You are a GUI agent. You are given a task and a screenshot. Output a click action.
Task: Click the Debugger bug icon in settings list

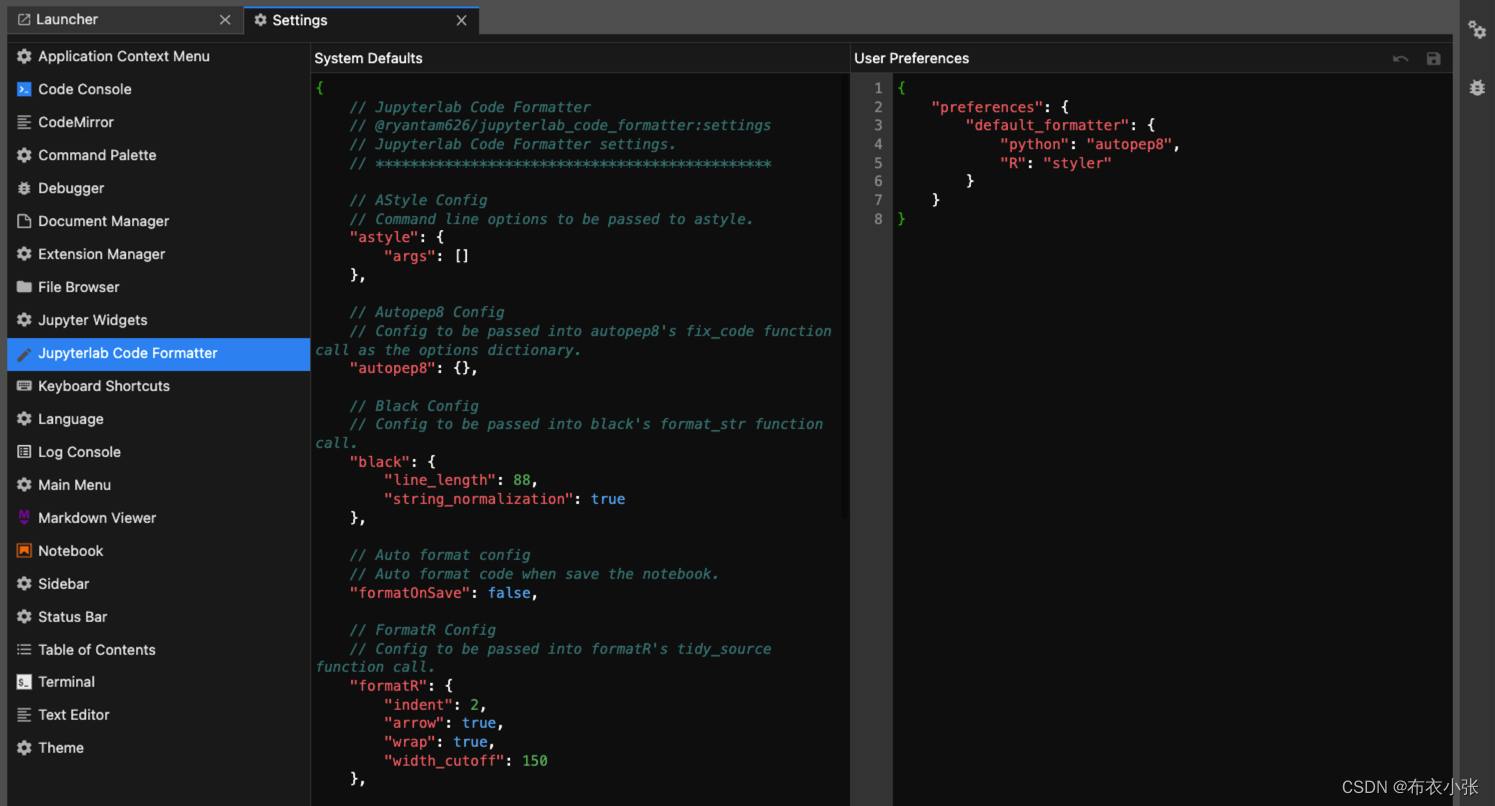pyautogui.click(x=24, y=189)
